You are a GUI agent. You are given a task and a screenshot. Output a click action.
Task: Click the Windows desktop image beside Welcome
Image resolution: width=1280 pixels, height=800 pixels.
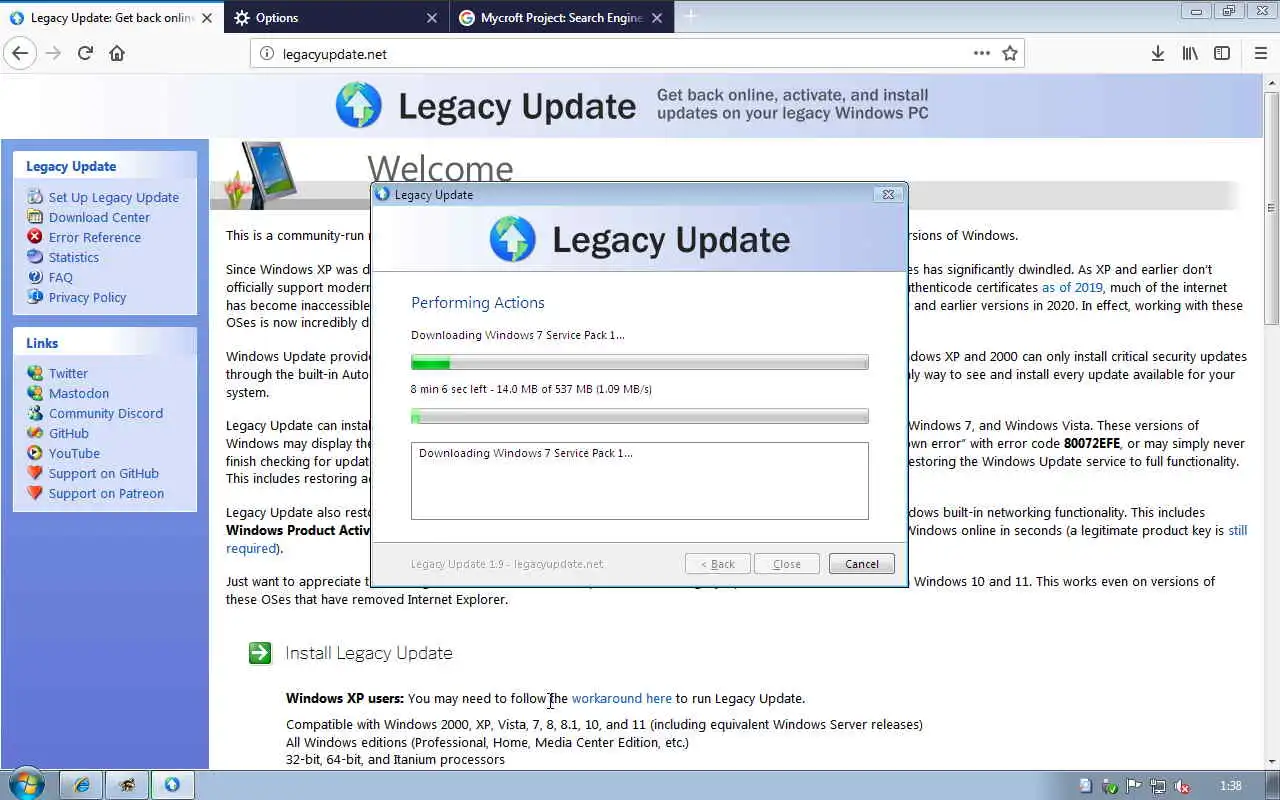coord(261,175)
